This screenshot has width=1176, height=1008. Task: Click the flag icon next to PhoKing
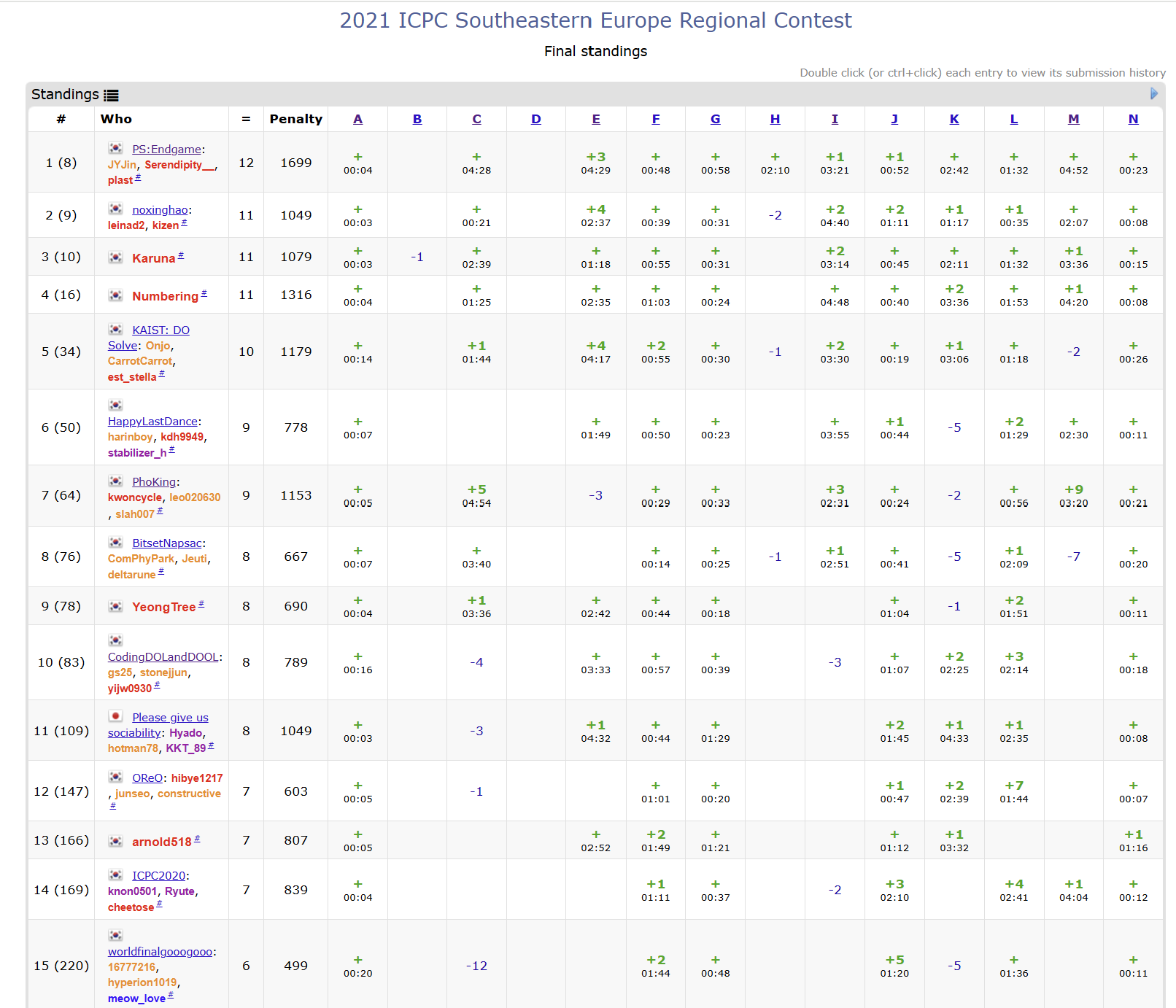click(116, 481)
